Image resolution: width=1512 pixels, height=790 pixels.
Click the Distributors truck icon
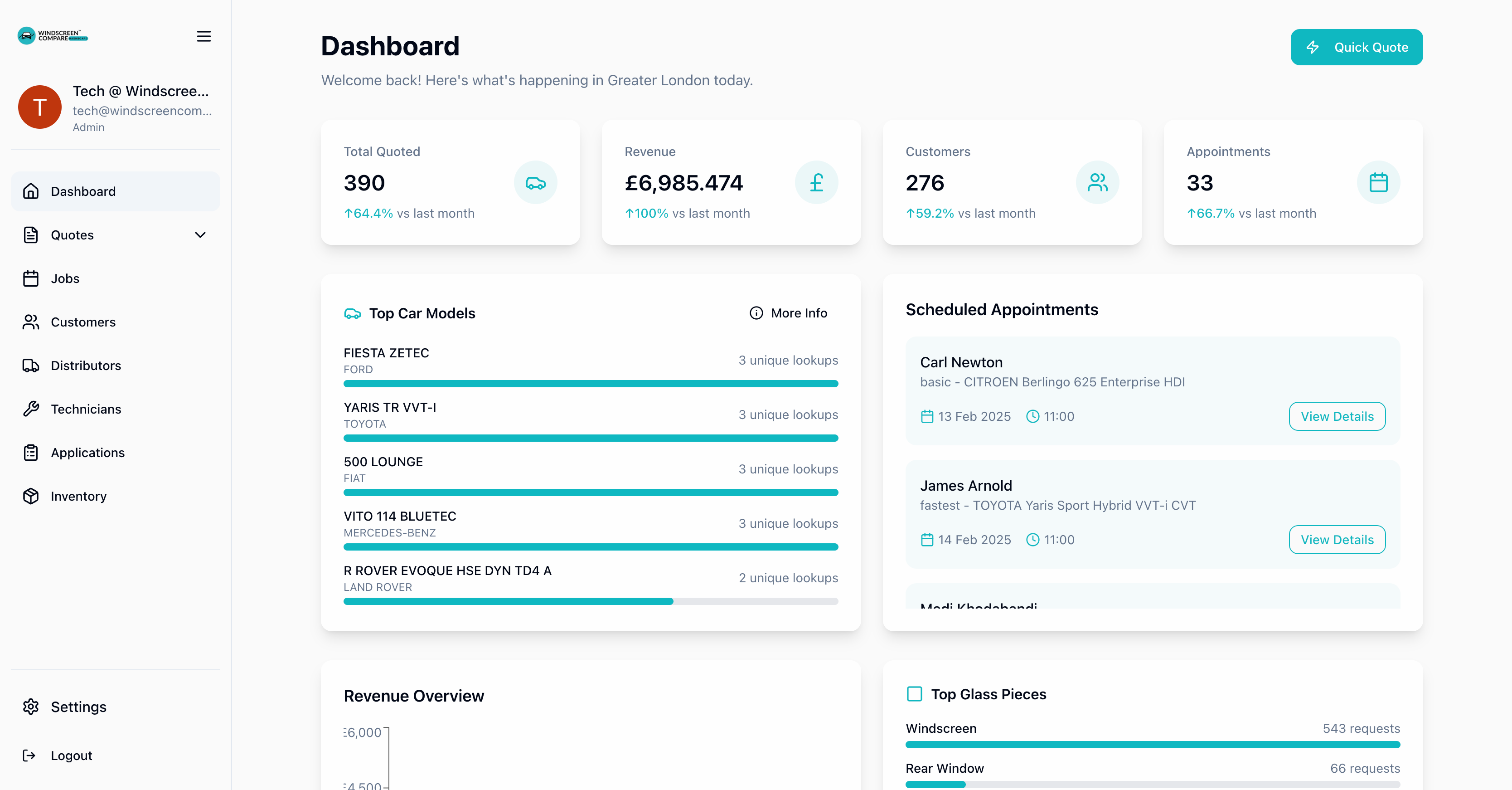31,366
